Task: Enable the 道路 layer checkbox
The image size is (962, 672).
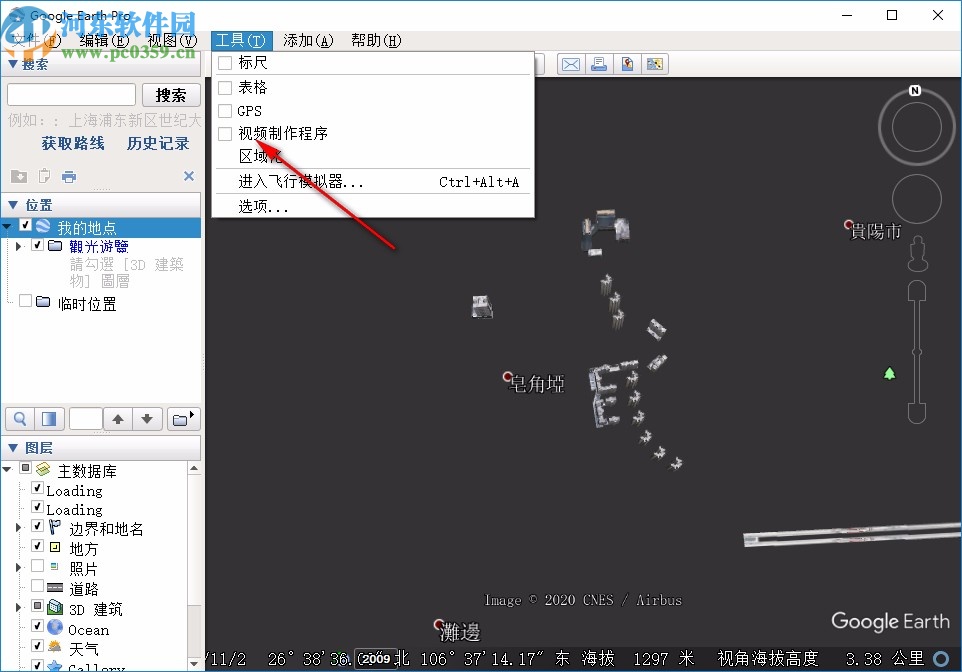Action: click(x=37, y=585)
